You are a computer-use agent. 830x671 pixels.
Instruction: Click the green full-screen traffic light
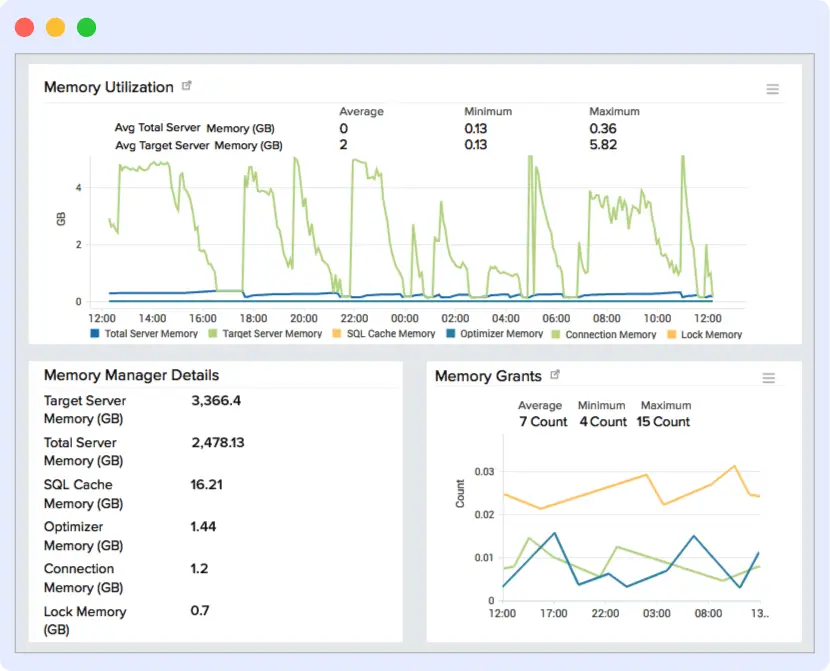pos(86,27)
